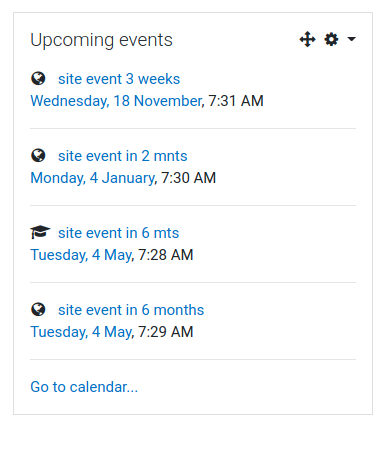Open the 'site event 3 weeks' link
This screenshot has width=386, height=450.
pyautogui.click(x=119, y=79)
